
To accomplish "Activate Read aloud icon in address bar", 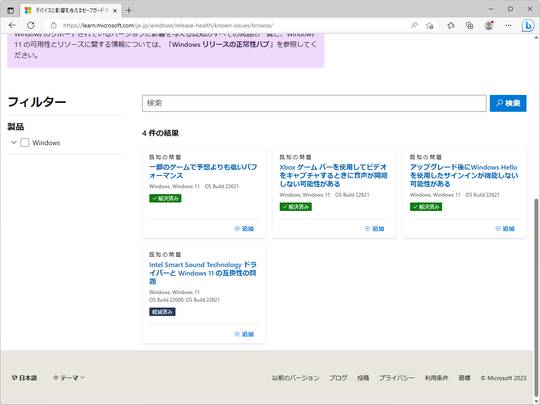I will coord(414,25).
